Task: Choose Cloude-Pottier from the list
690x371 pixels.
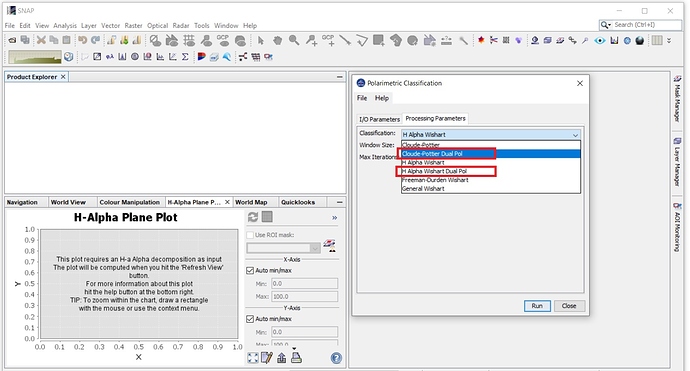Action: tap(491, 145)
